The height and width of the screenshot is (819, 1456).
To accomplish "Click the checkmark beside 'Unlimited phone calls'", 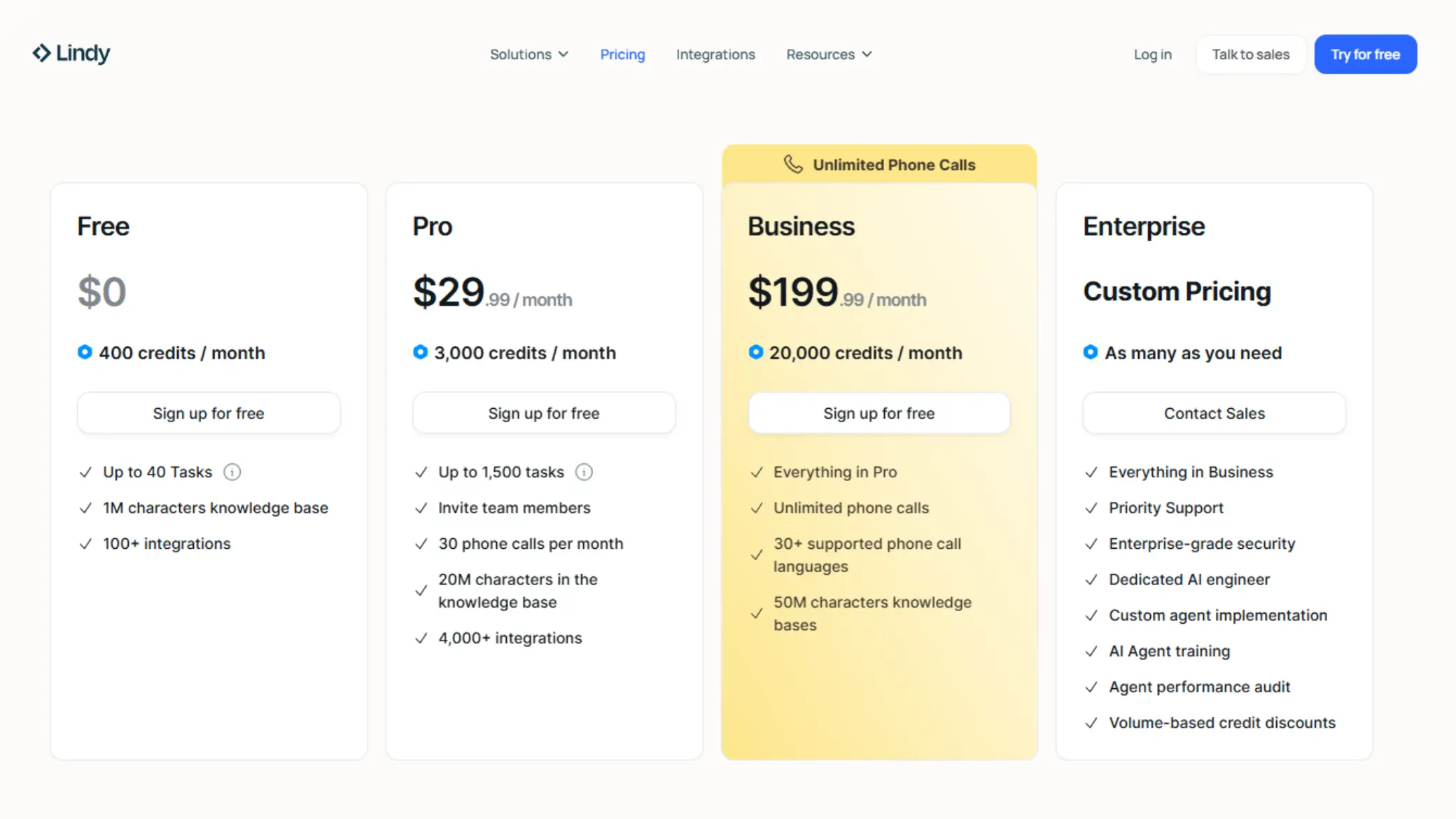I will pyautogui.click(x=757, y=508).
